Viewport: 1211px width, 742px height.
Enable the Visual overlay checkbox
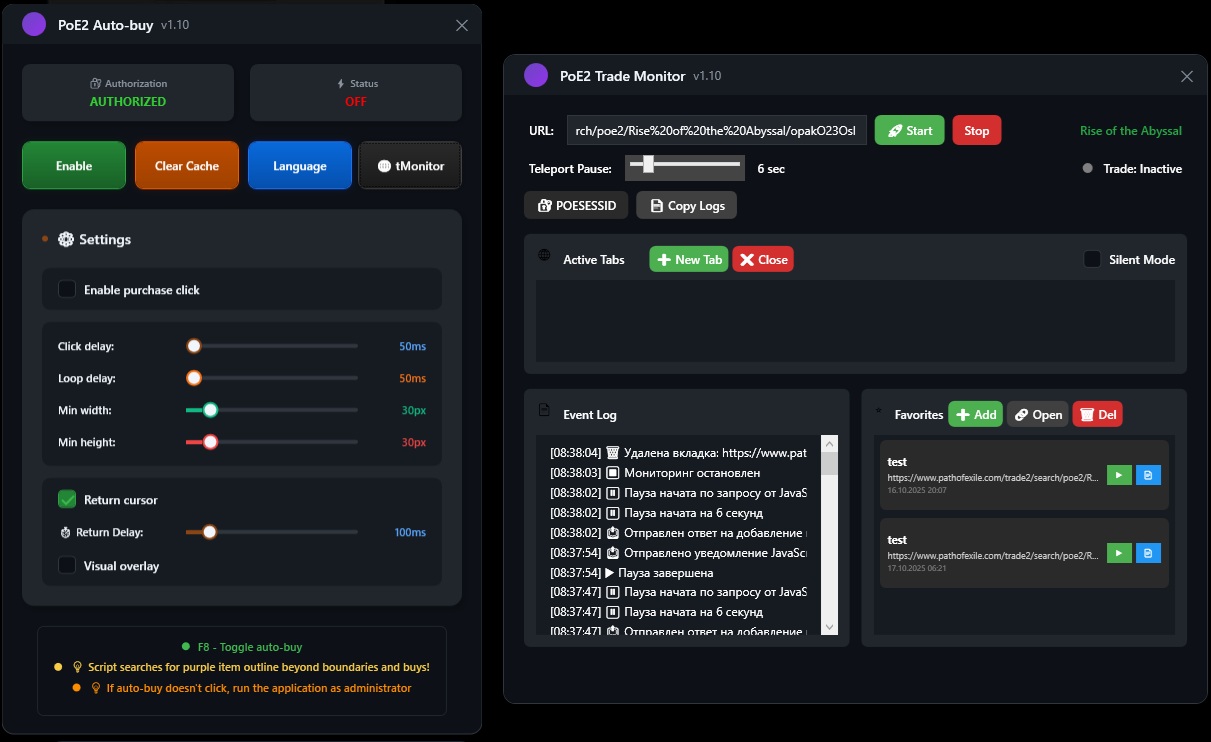(67, 565)
